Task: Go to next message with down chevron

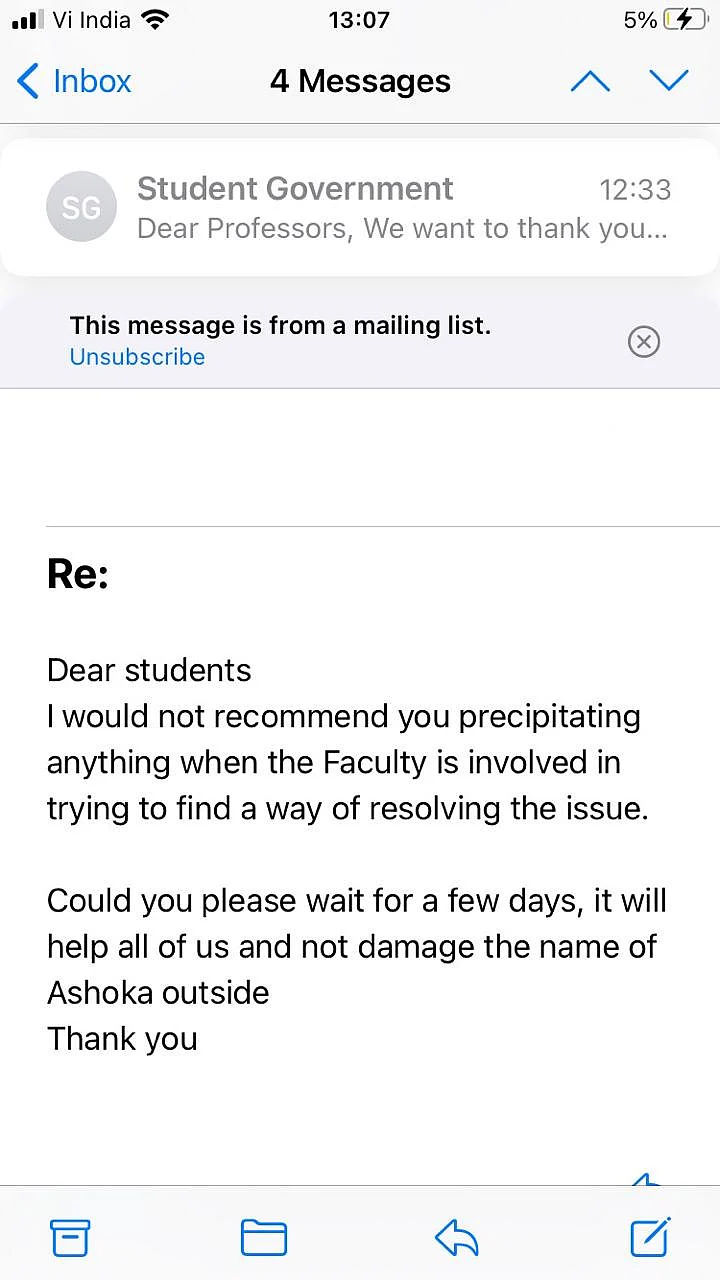Action: [x=669, y=81]
